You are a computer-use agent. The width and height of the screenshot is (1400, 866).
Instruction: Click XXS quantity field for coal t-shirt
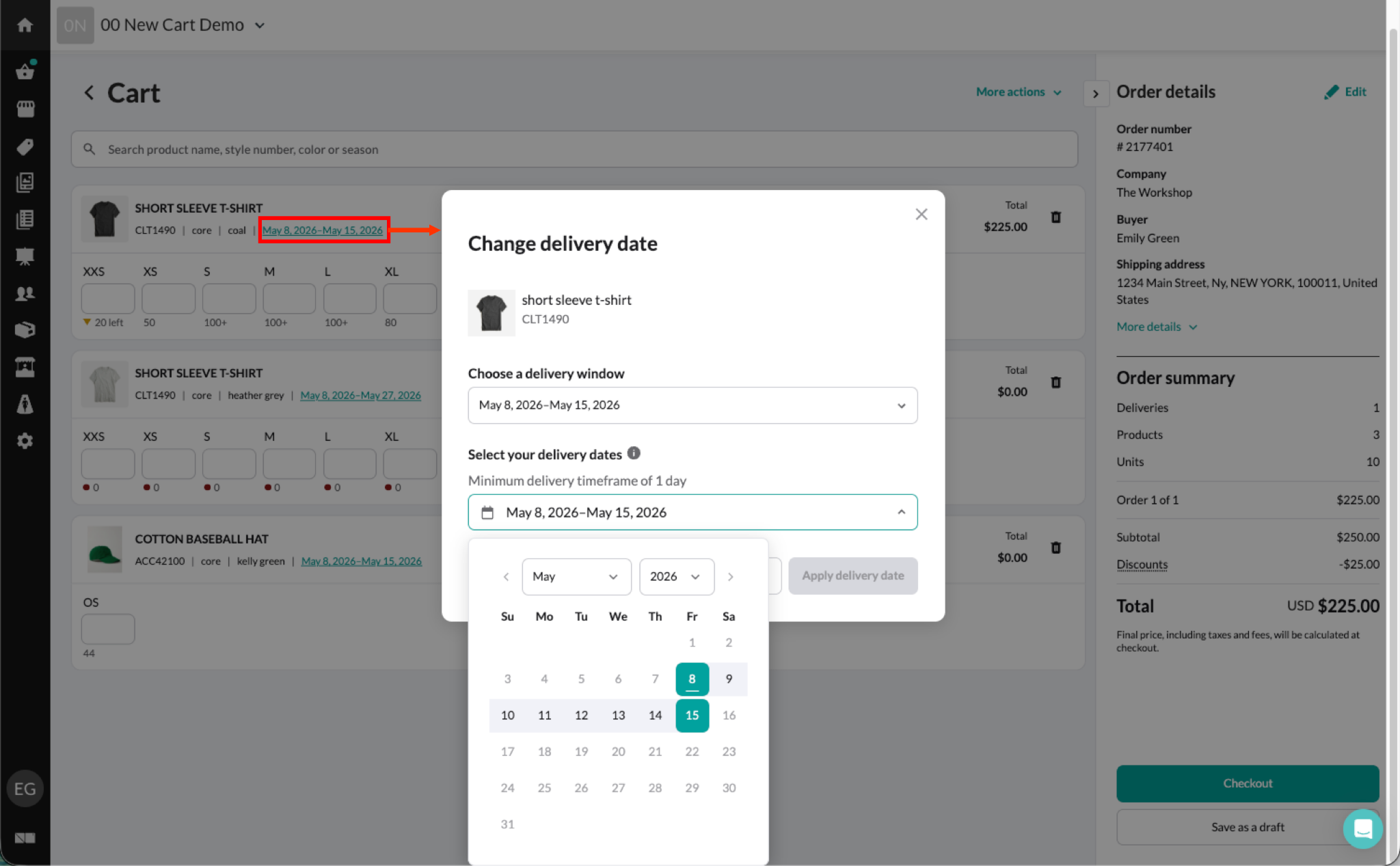pos(108,299)
